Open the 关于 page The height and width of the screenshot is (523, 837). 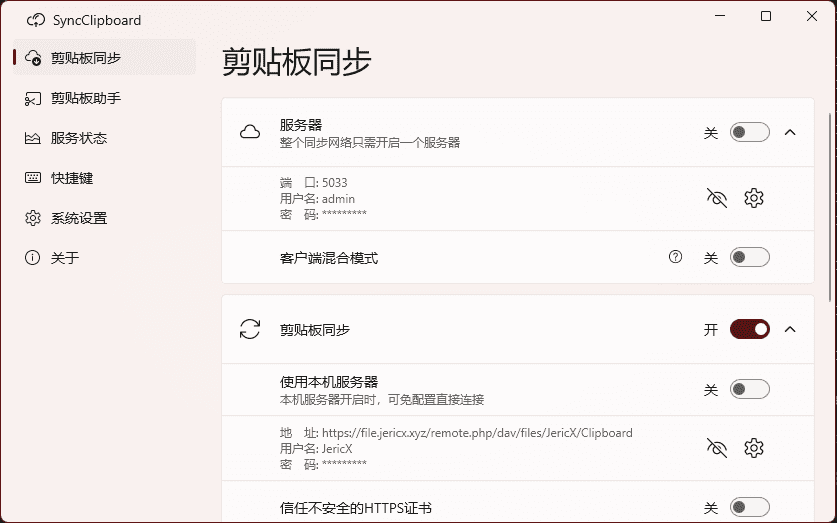pyautogui.click(x=105, y=258)
